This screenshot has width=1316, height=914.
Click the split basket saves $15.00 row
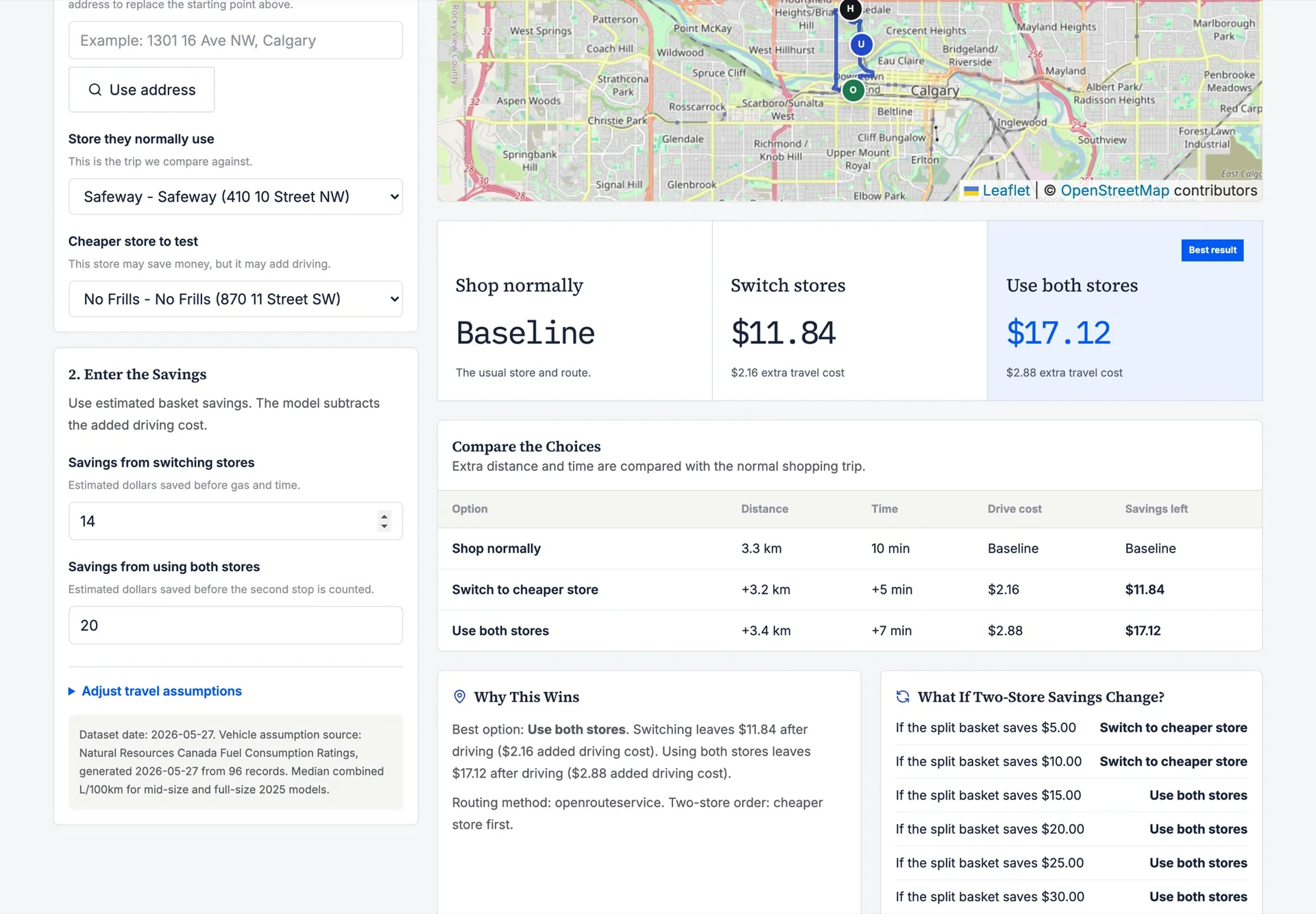pyautogui.click(x=1071, y=795)
